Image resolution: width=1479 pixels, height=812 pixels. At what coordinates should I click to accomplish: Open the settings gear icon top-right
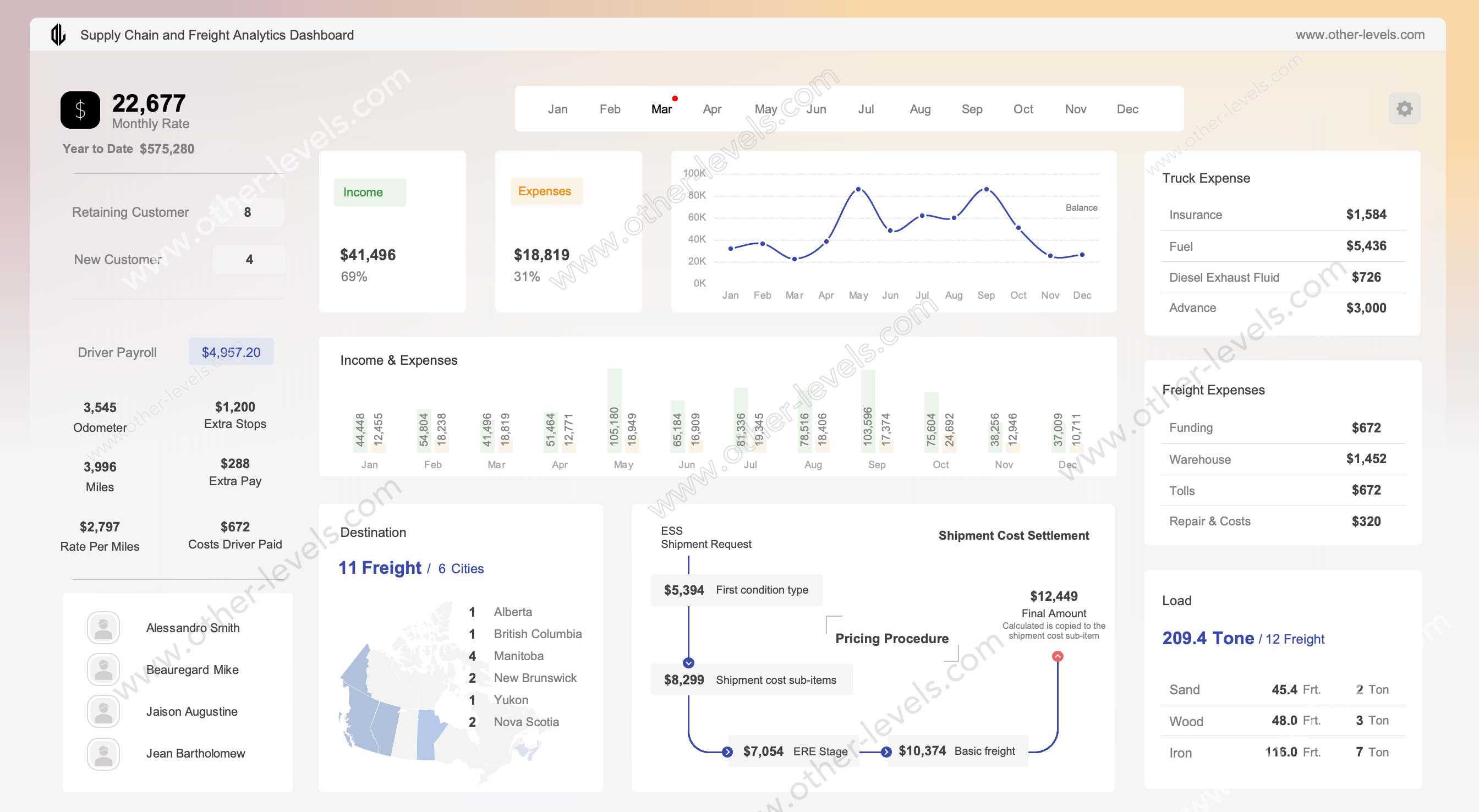[x=1404, y=109]
